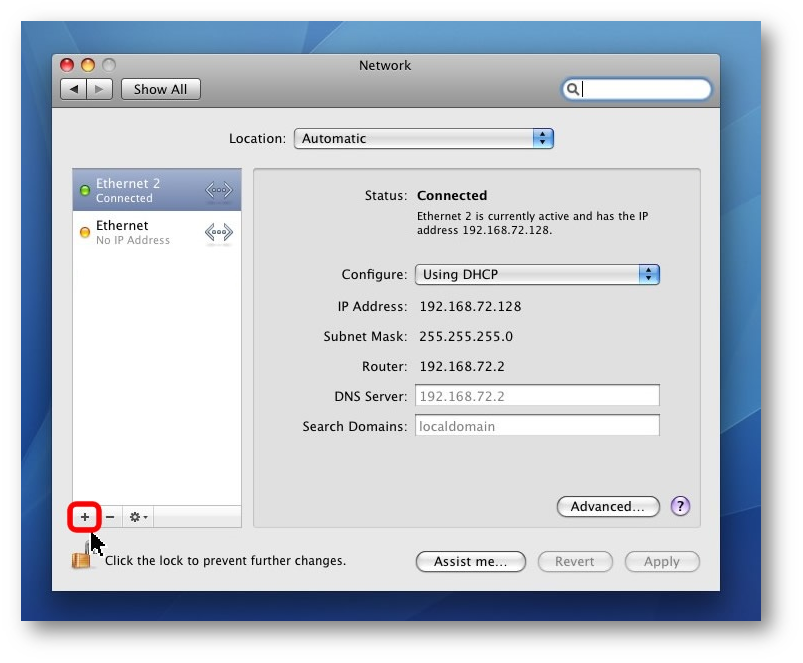
Task: Click the Revert button
Action: (x=574, y=562)
